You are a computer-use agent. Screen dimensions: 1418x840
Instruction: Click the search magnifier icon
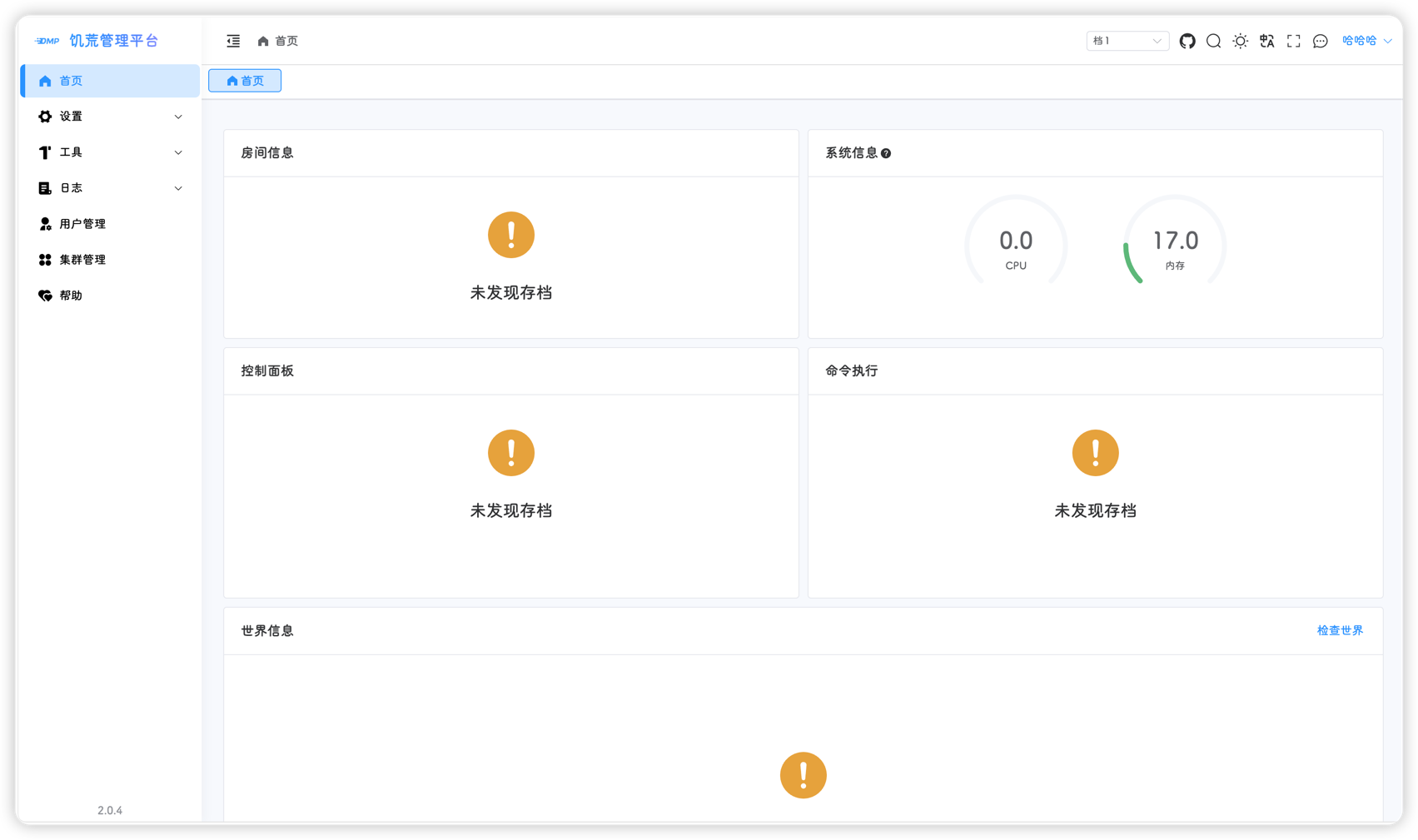[1214, 41]
